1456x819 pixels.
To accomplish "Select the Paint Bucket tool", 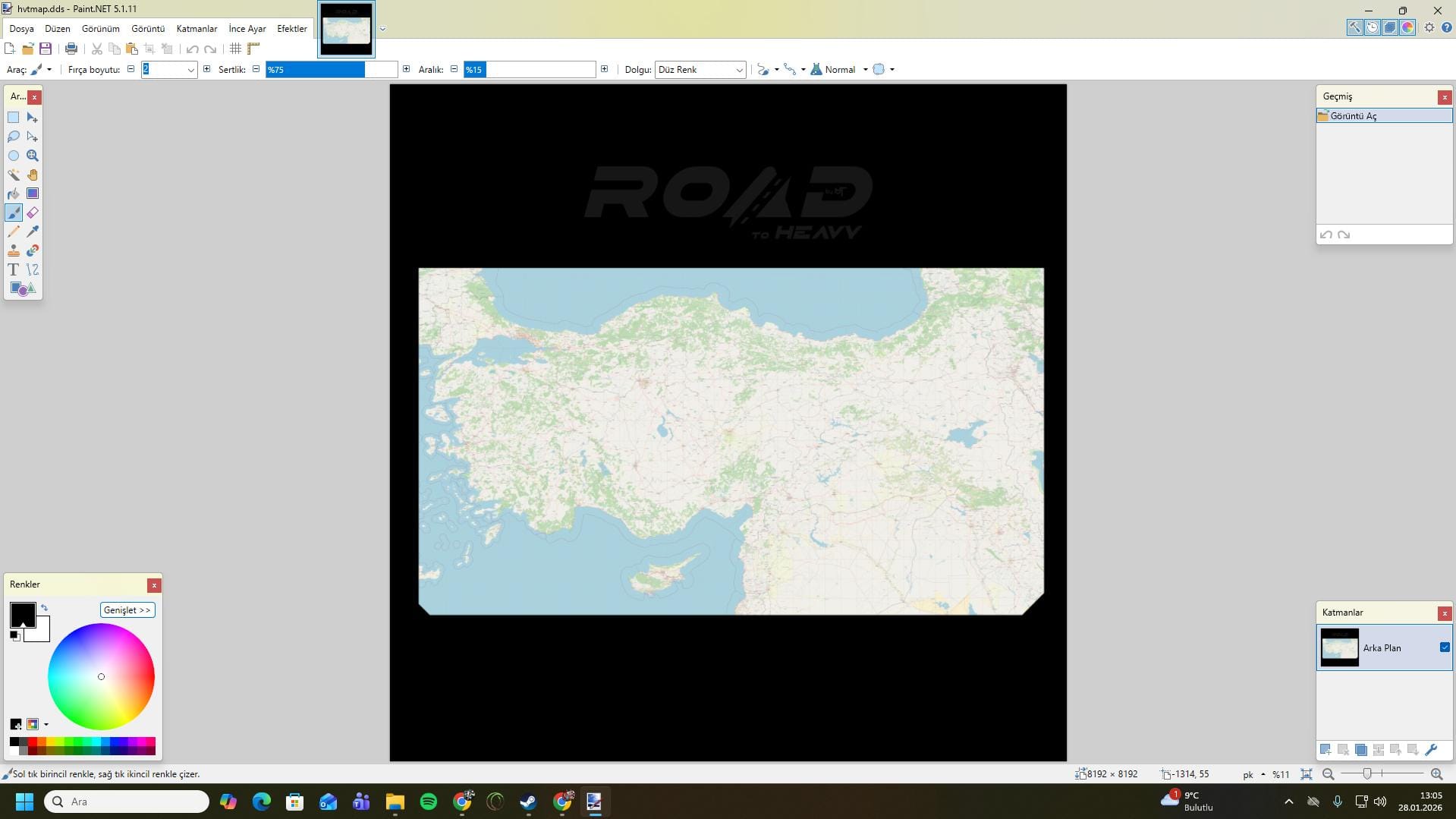I will 14,194.
